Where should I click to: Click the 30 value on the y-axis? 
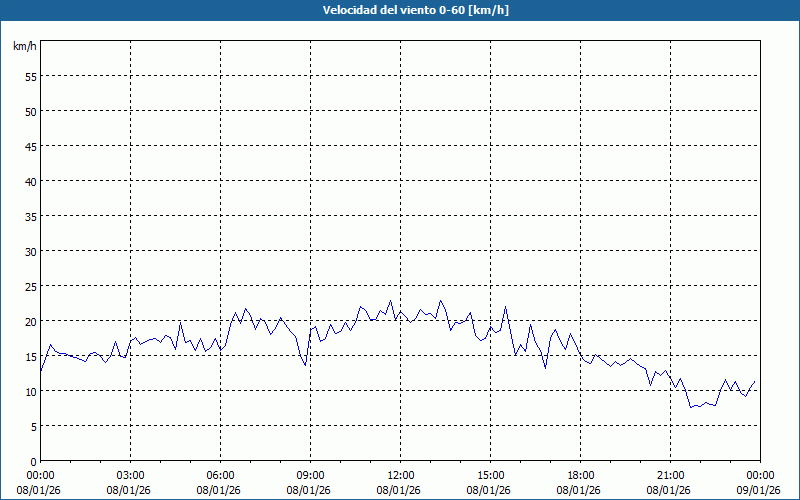[30, 251]
